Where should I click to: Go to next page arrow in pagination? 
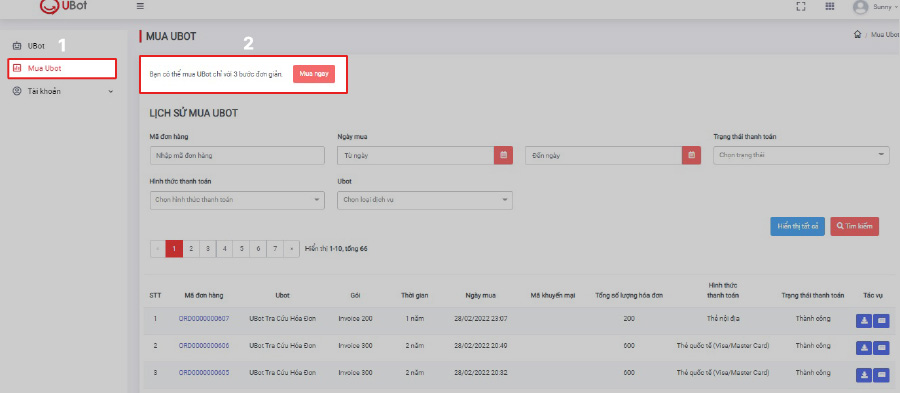click(292, 249)
